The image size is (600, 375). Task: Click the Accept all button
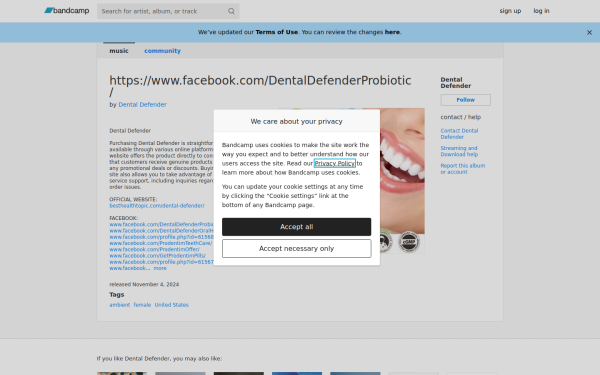coord(297,227)
